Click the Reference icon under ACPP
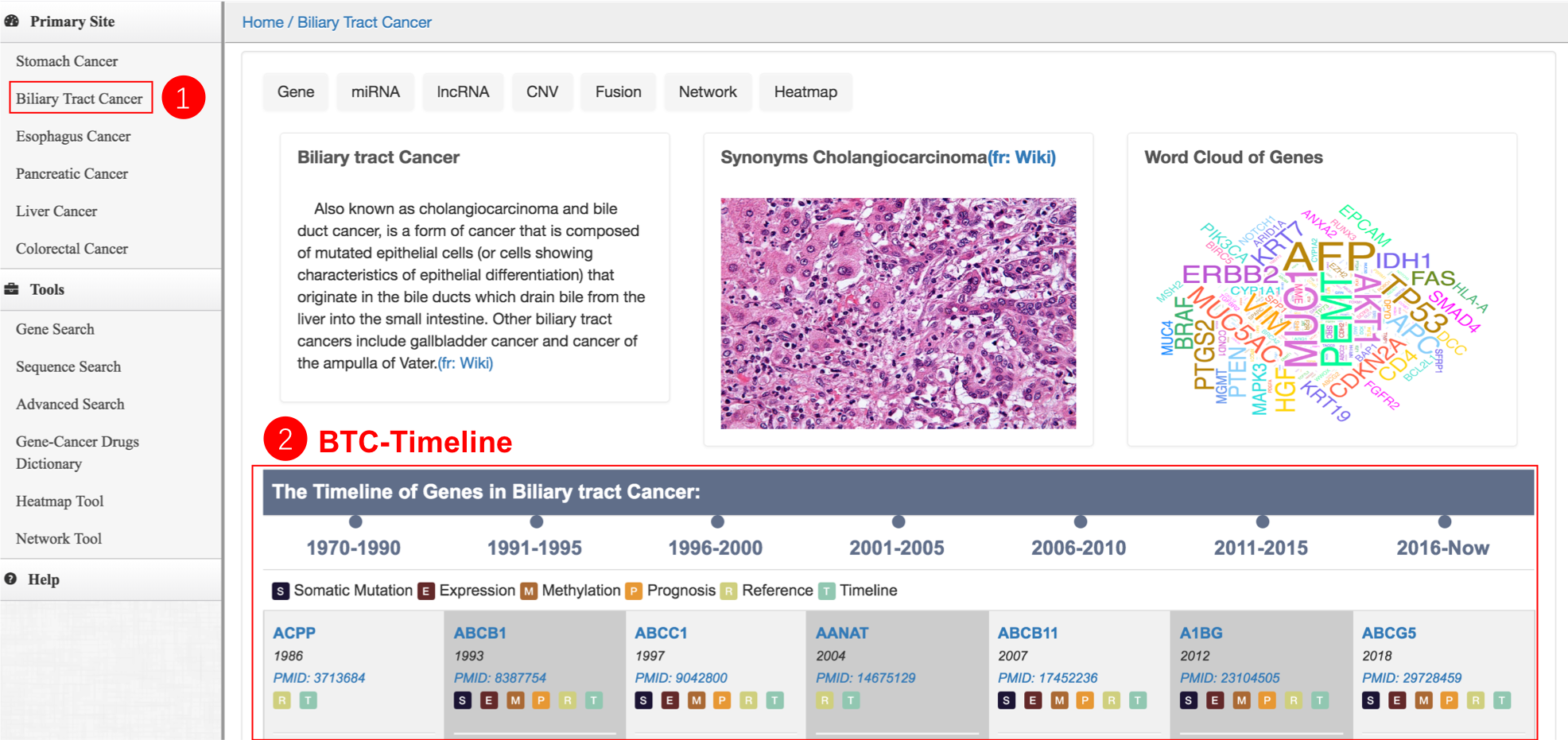This screenshot has width=1568, height=740. point(282,700)
